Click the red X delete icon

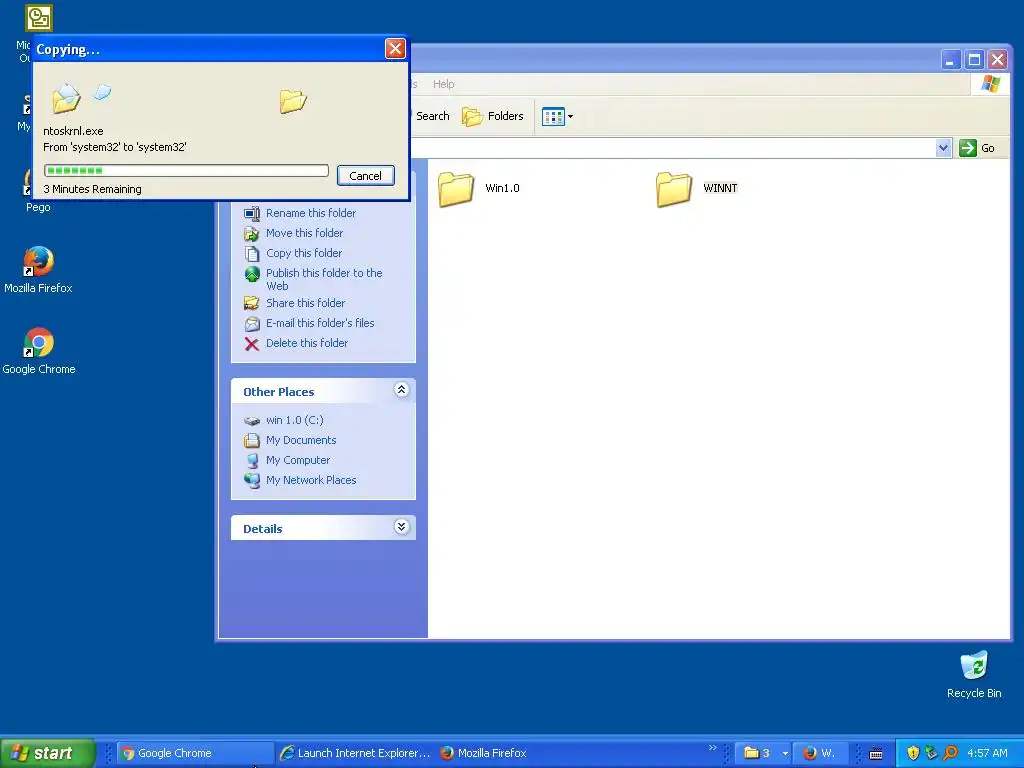pyautogui.click(x=251, y=344)
